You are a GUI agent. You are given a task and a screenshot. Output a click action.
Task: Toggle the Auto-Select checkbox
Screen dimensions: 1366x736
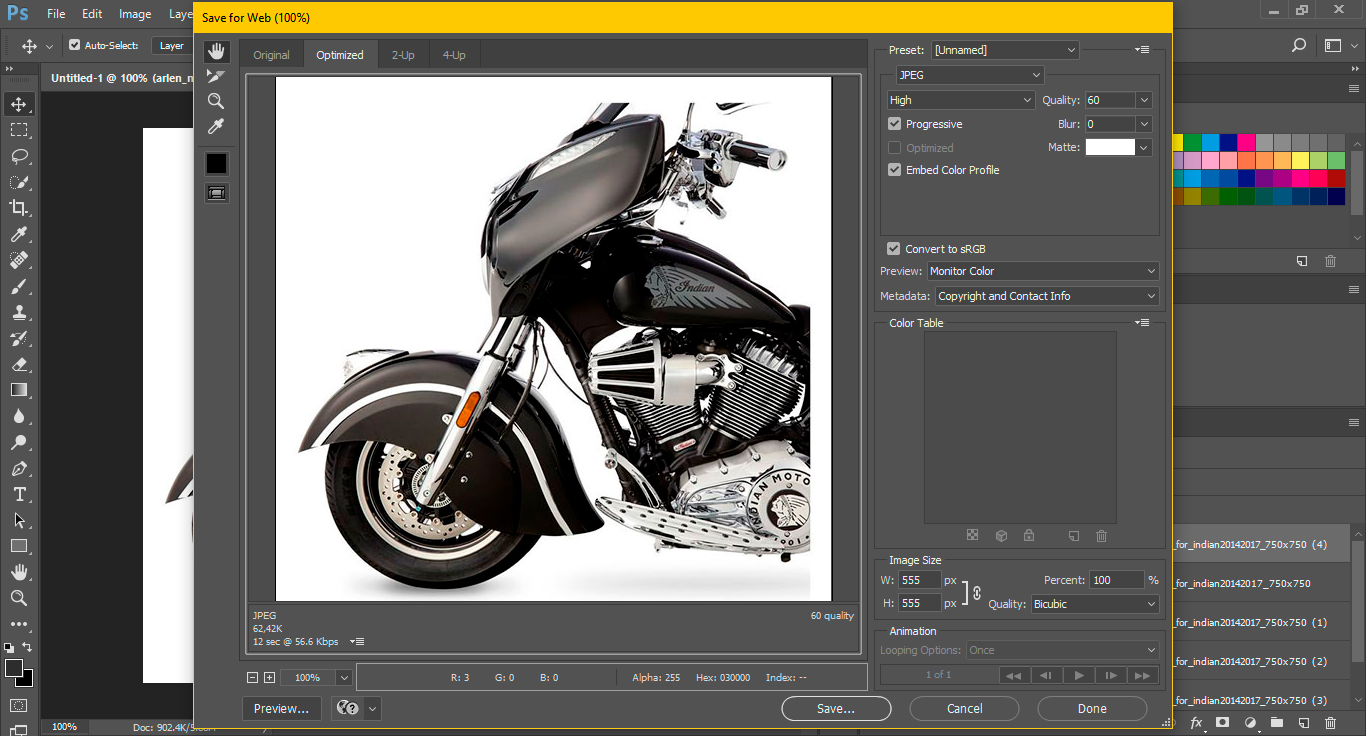(x=74, y=45)
